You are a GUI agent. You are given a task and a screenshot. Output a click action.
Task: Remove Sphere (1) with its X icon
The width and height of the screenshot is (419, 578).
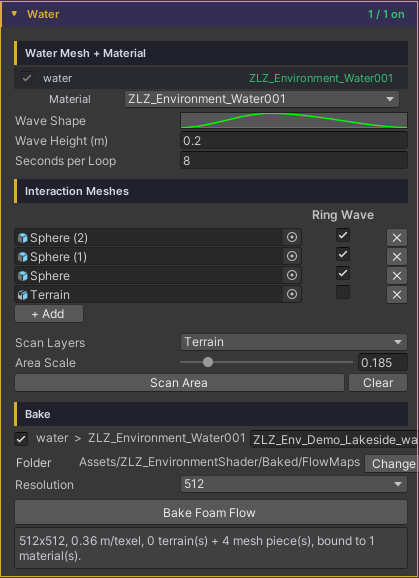pos(397,257)
